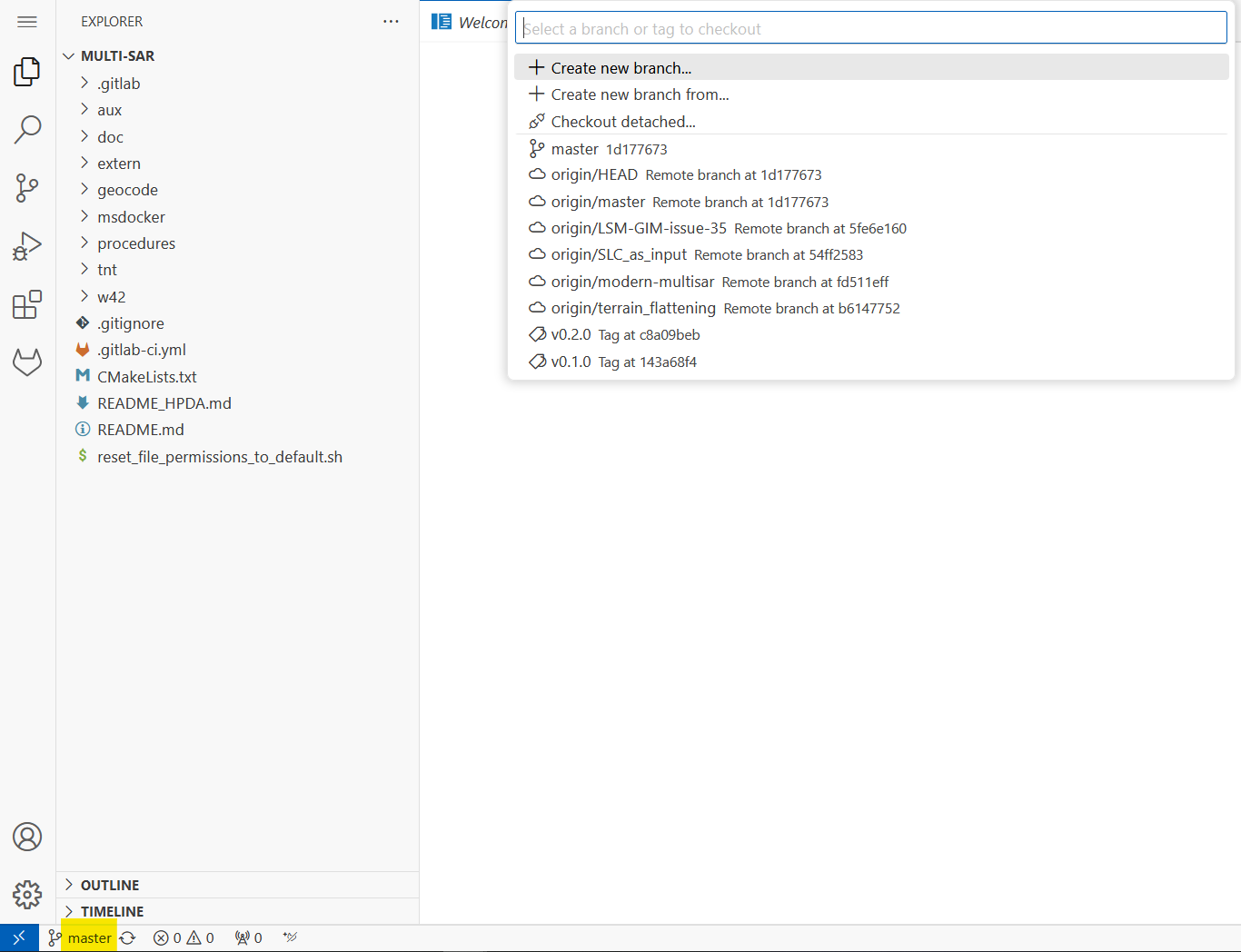Click the remote window indicator in status bar
1241x952 pixels.
pyautogui.click(x=19, y=937)
